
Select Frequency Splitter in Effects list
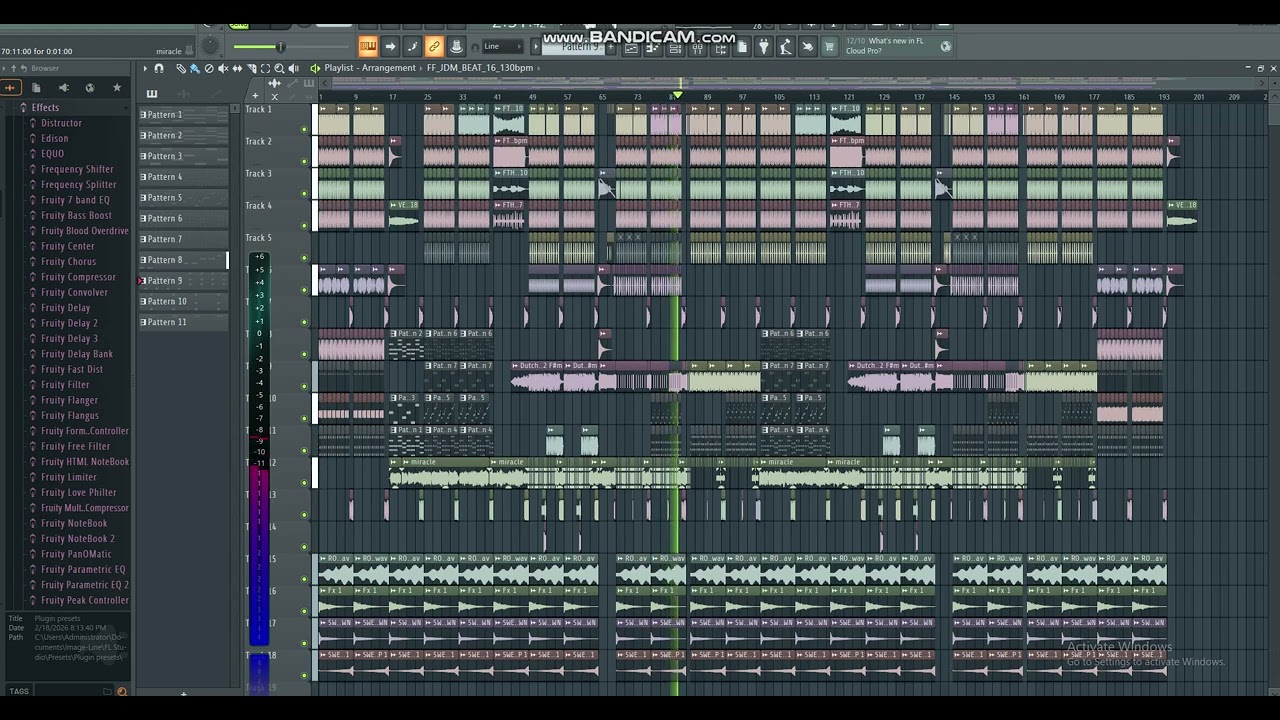78,184
